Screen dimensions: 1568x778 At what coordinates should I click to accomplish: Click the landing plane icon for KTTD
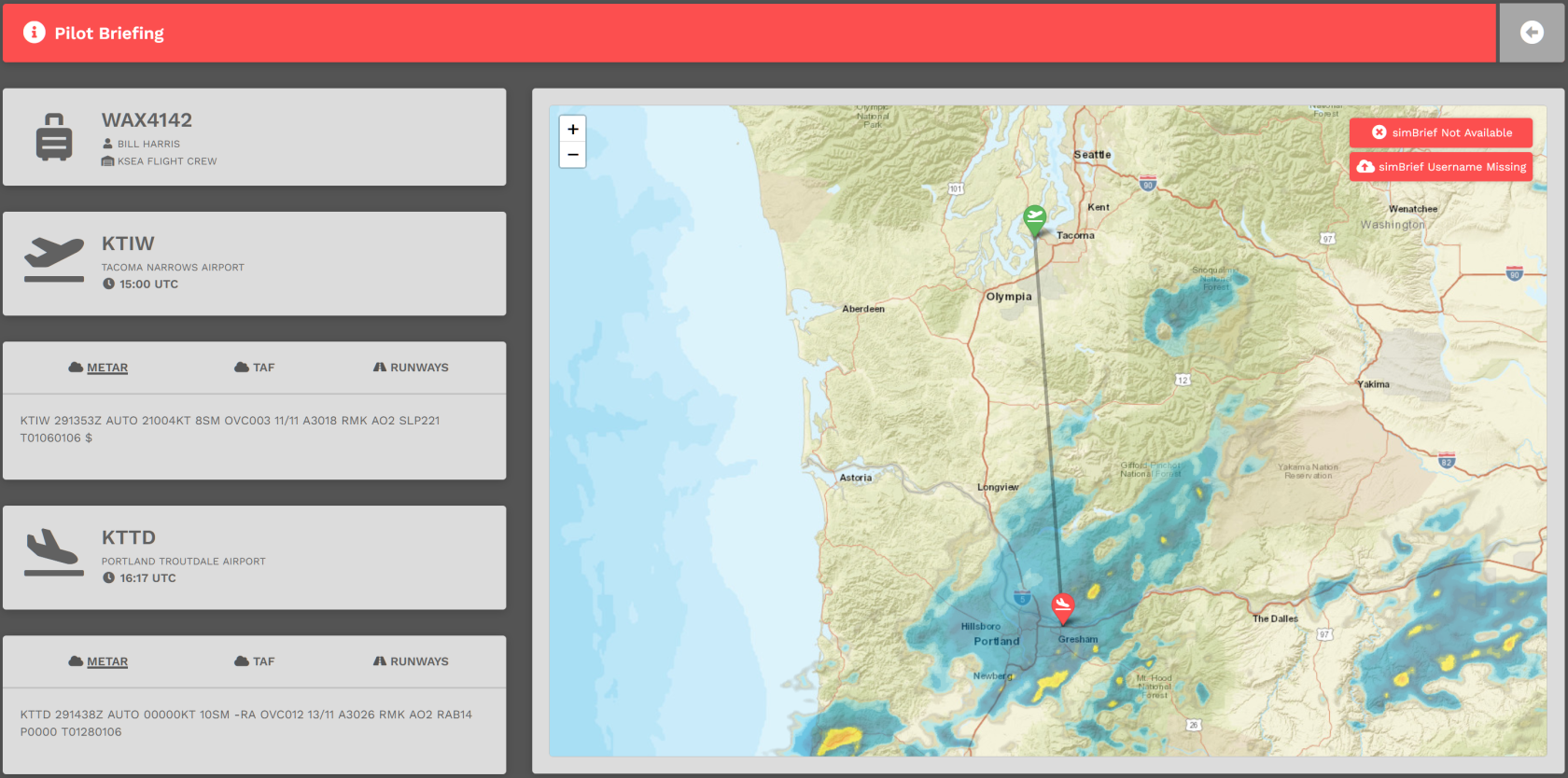pos(54,552)
